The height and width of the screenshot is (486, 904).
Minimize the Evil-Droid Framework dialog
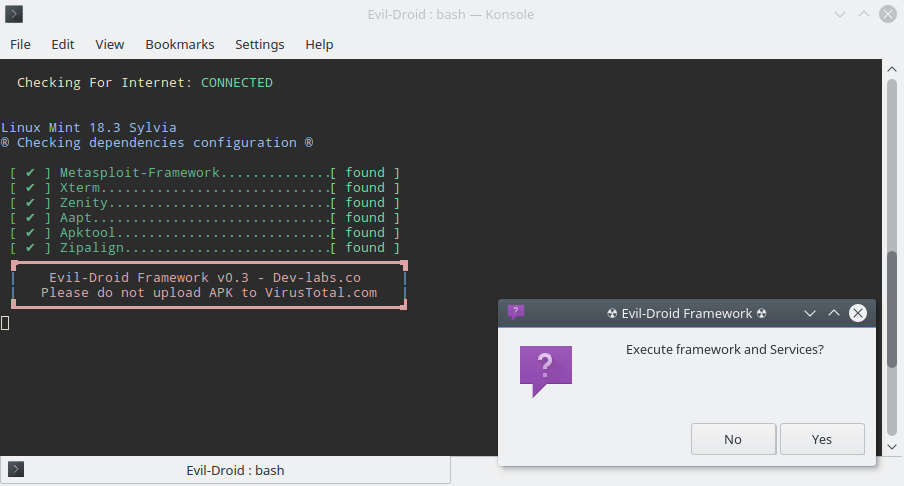tap(811, 313)
